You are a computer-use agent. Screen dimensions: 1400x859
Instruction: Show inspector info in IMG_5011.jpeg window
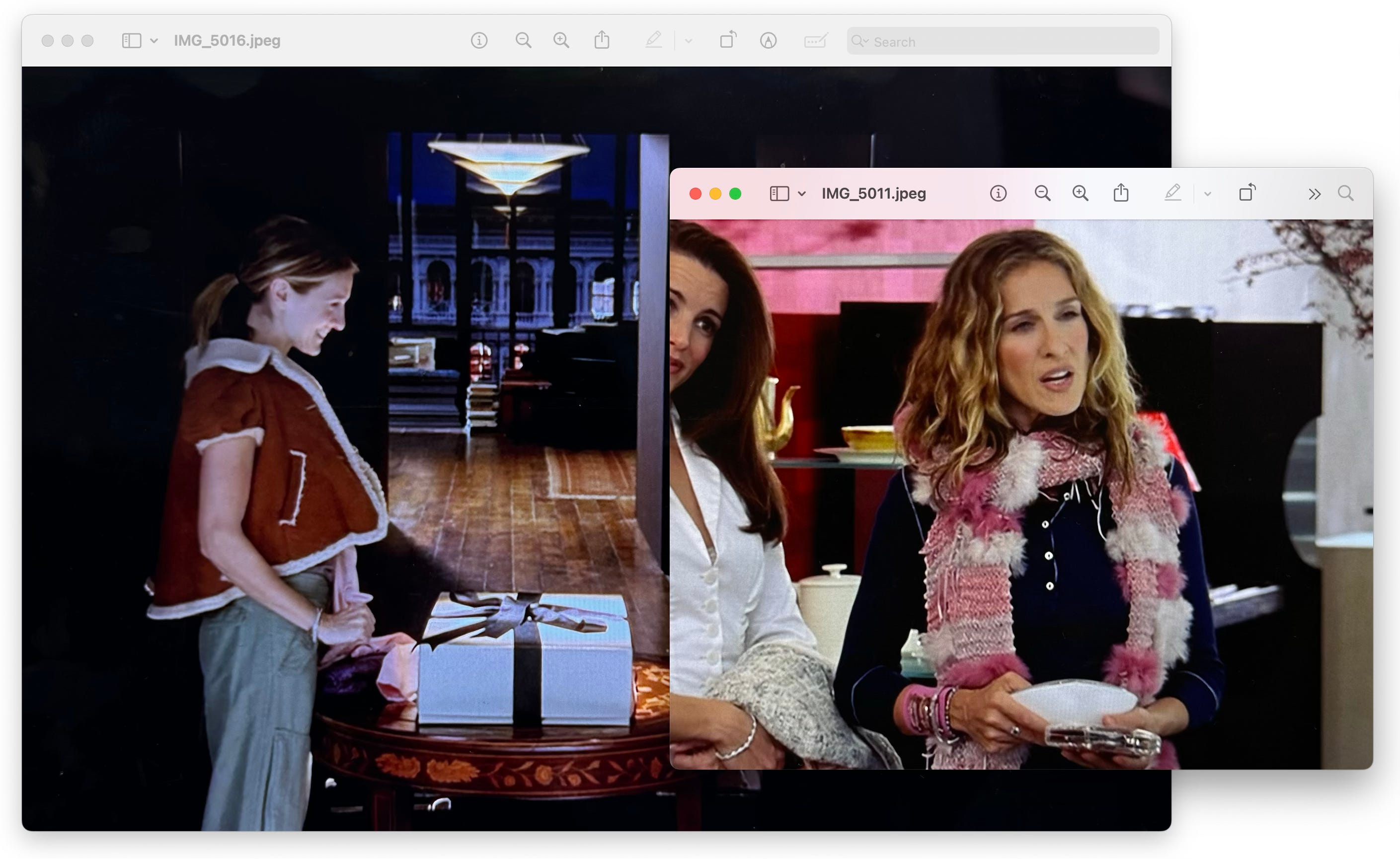tap(998, 194)
